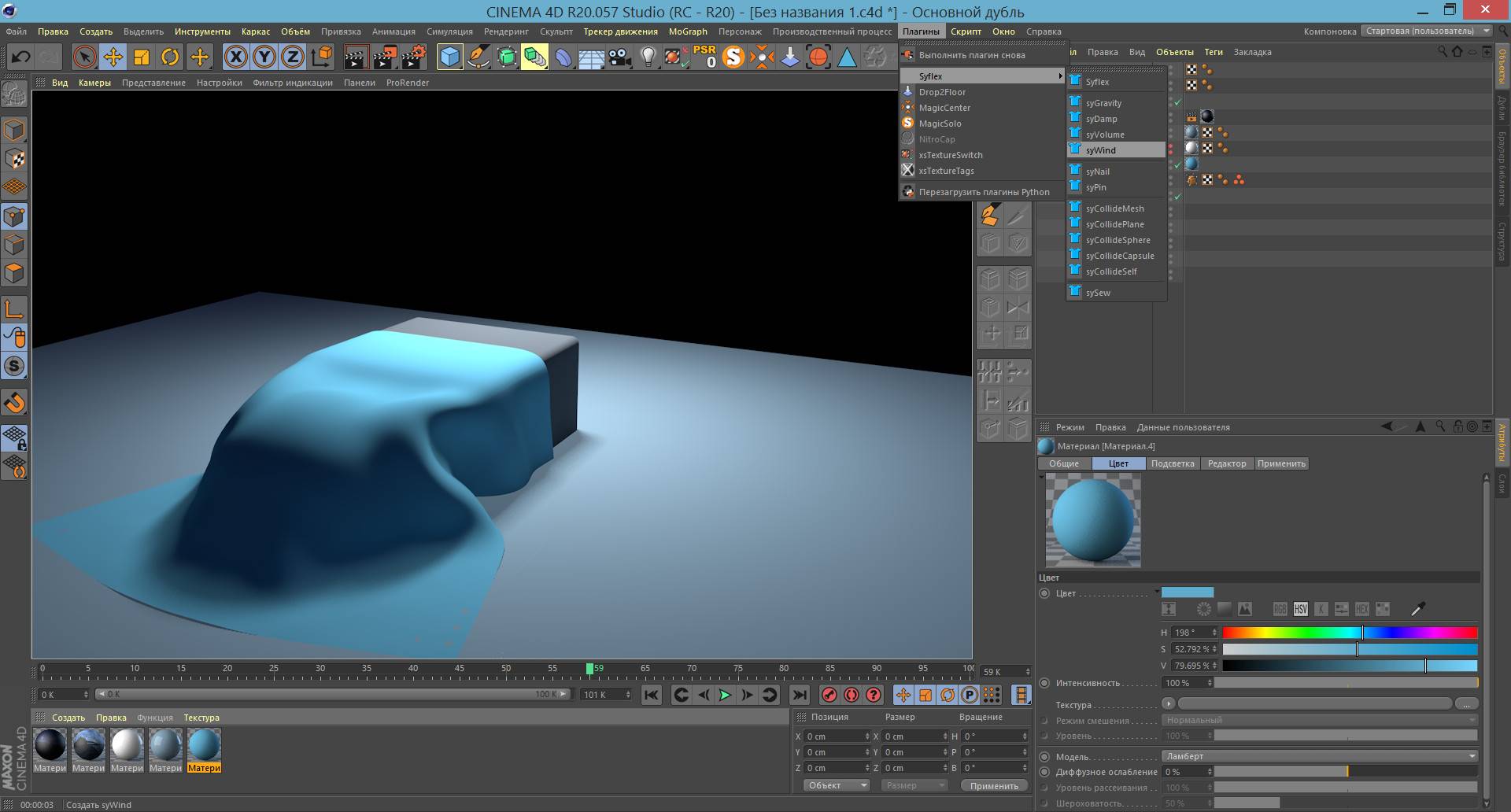This screenshot has height=812, width=1511.
Task: Toggle Цвет animation radio dot
Action: (x=1044, y=593)
